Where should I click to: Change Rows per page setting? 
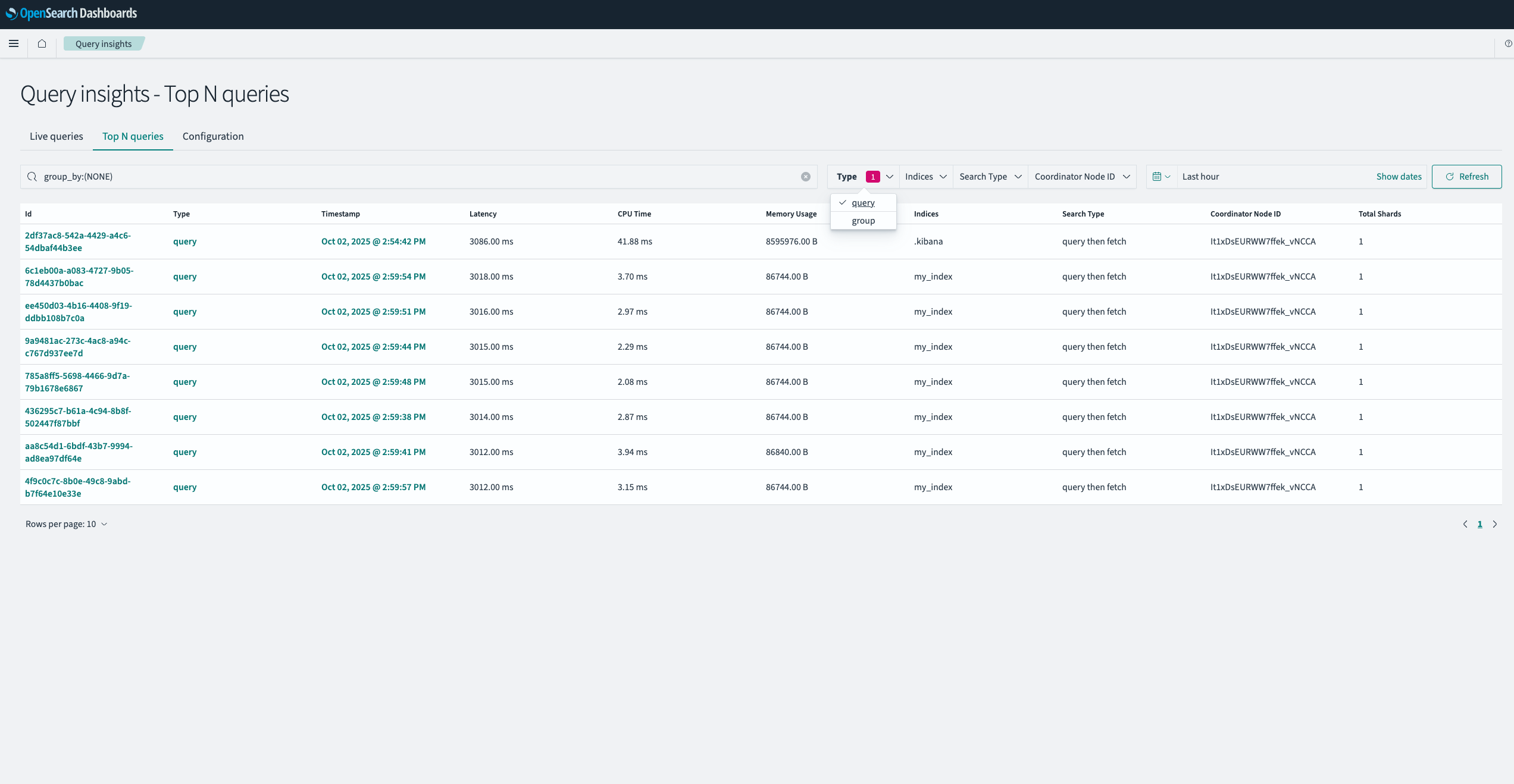(66, 524)
